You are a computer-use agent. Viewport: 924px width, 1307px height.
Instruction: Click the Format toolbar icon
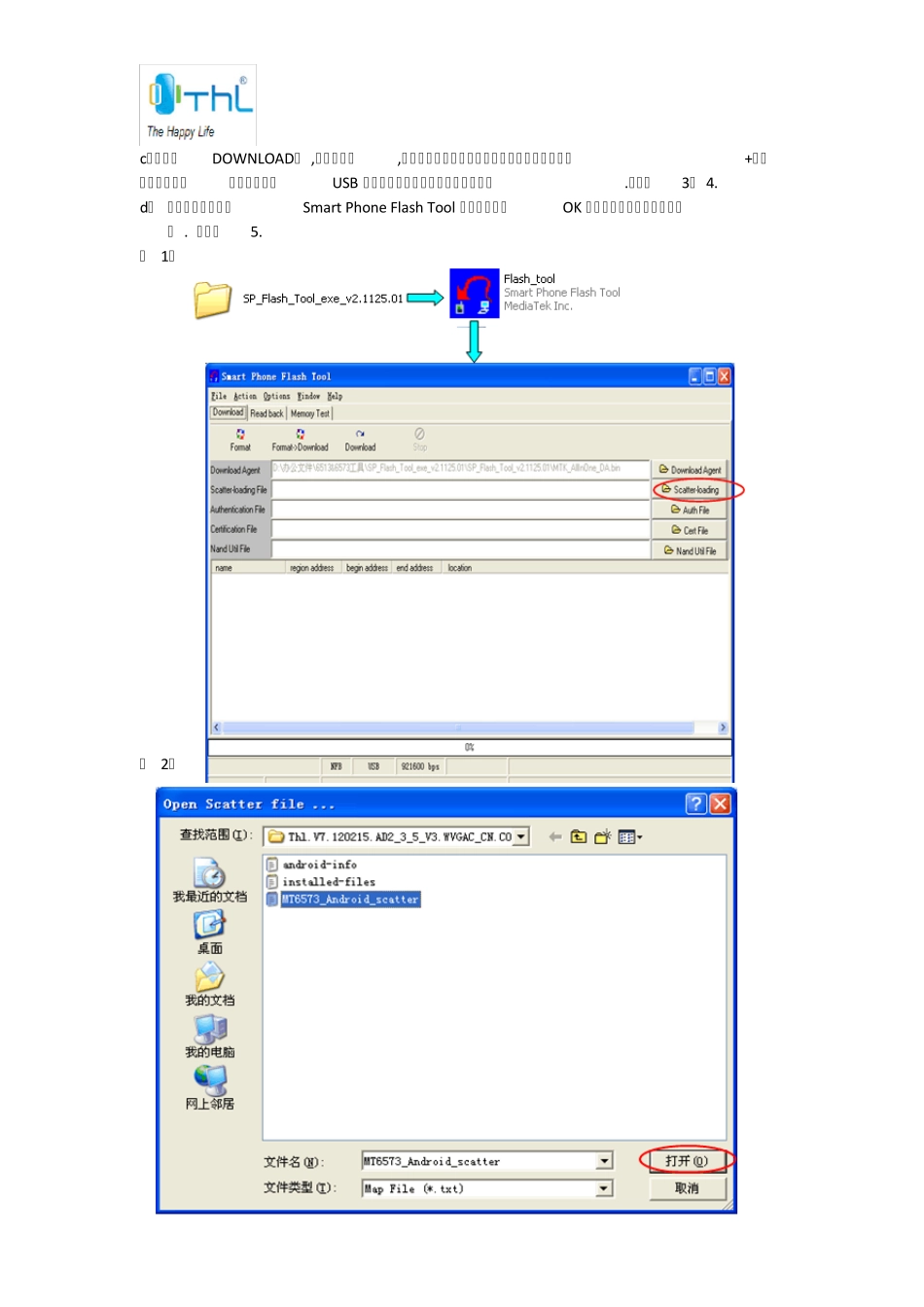coord(240,441)
